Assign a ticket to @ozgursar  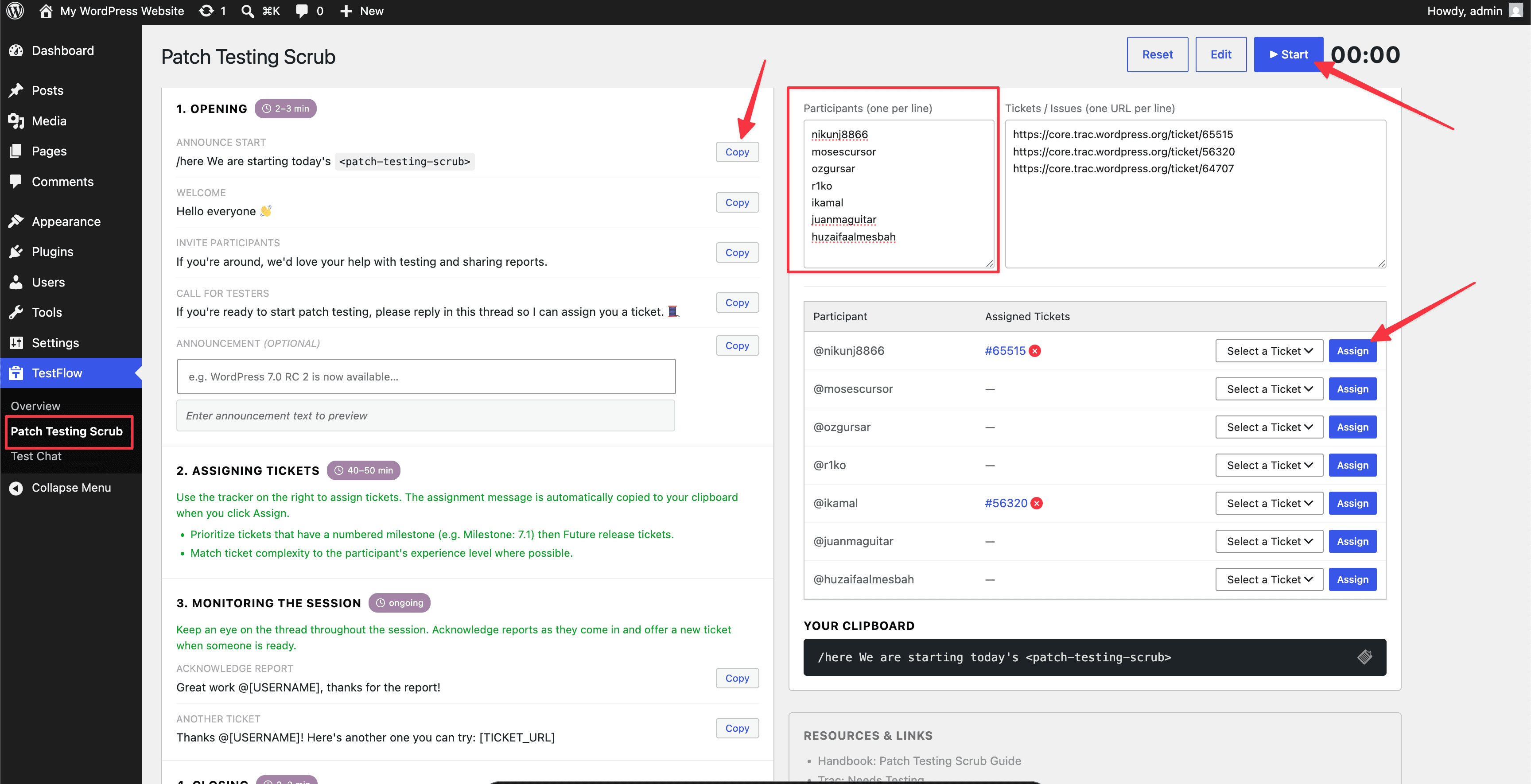pyautogui.click(x=1352, y=427)
